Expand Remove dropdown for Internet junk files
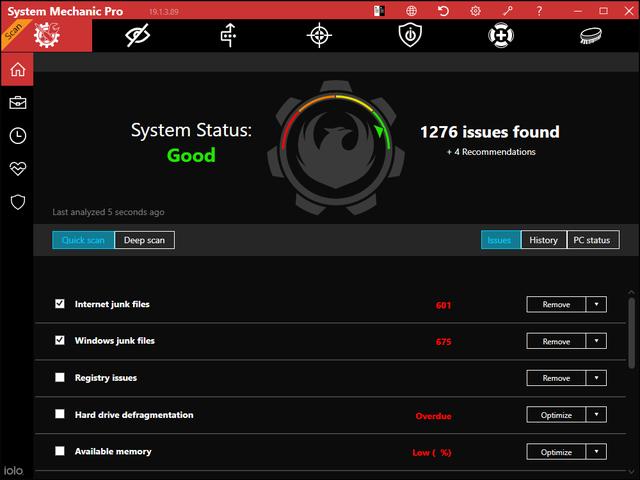This screenshot has width=640, height=480. (596, 304)
